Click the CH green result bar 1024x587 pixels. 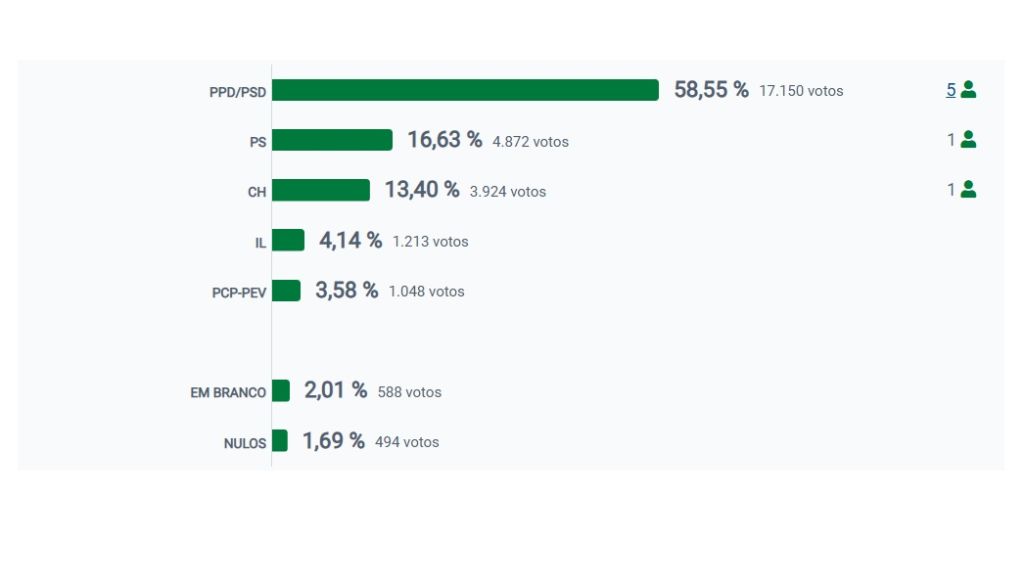point(321,190)
